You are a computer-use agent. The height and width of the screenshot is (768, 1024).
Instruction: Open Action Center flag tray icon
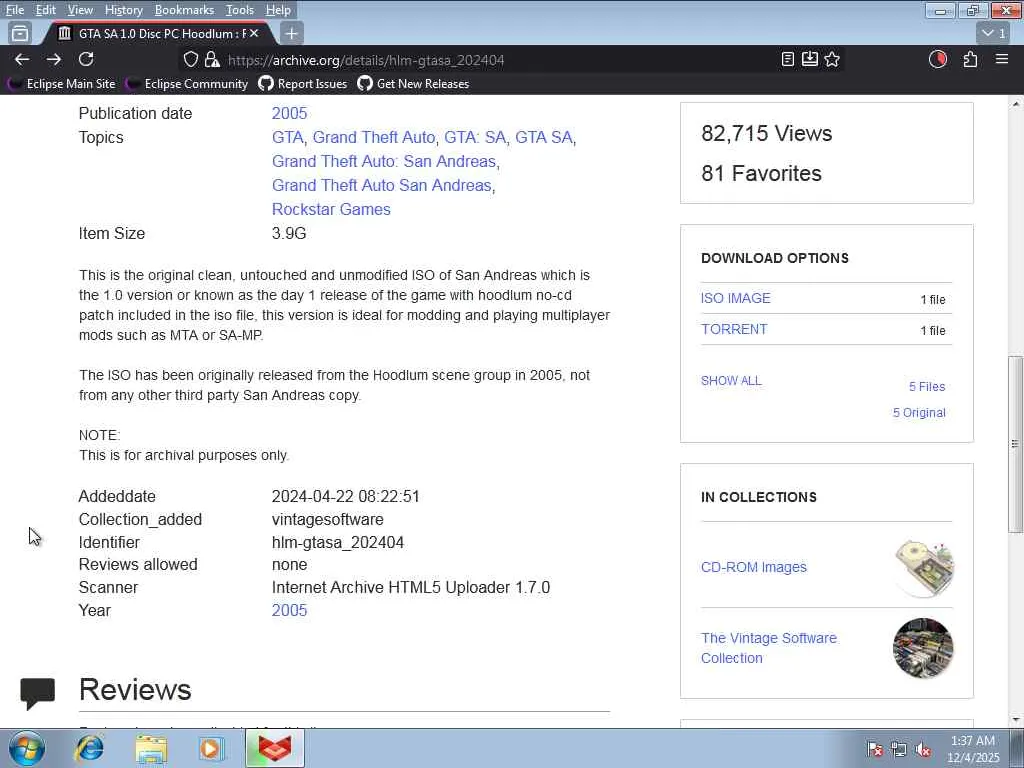(x=875, y=749)
